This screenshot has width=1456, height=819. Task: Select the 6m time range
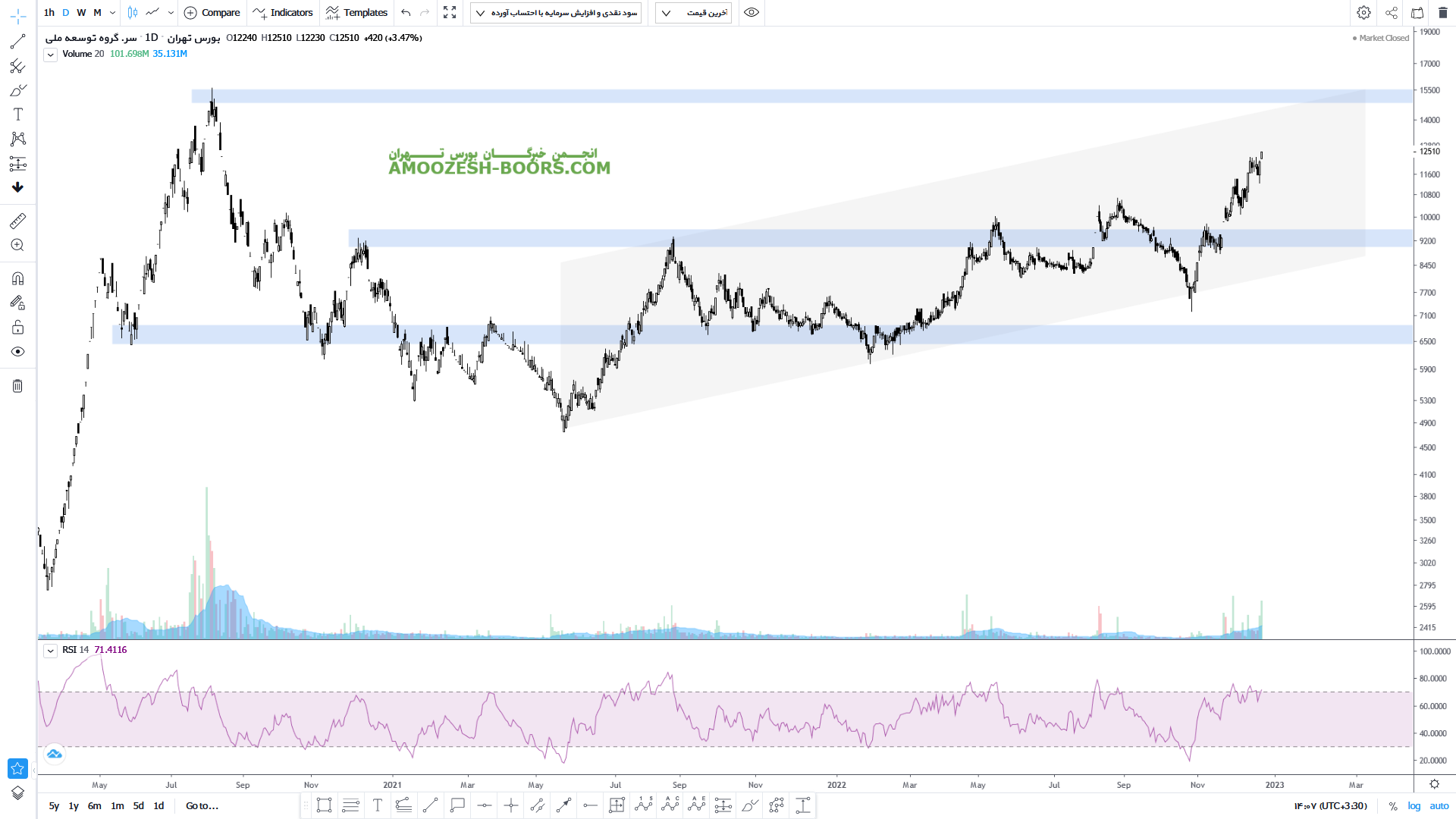tap(94, 806)
